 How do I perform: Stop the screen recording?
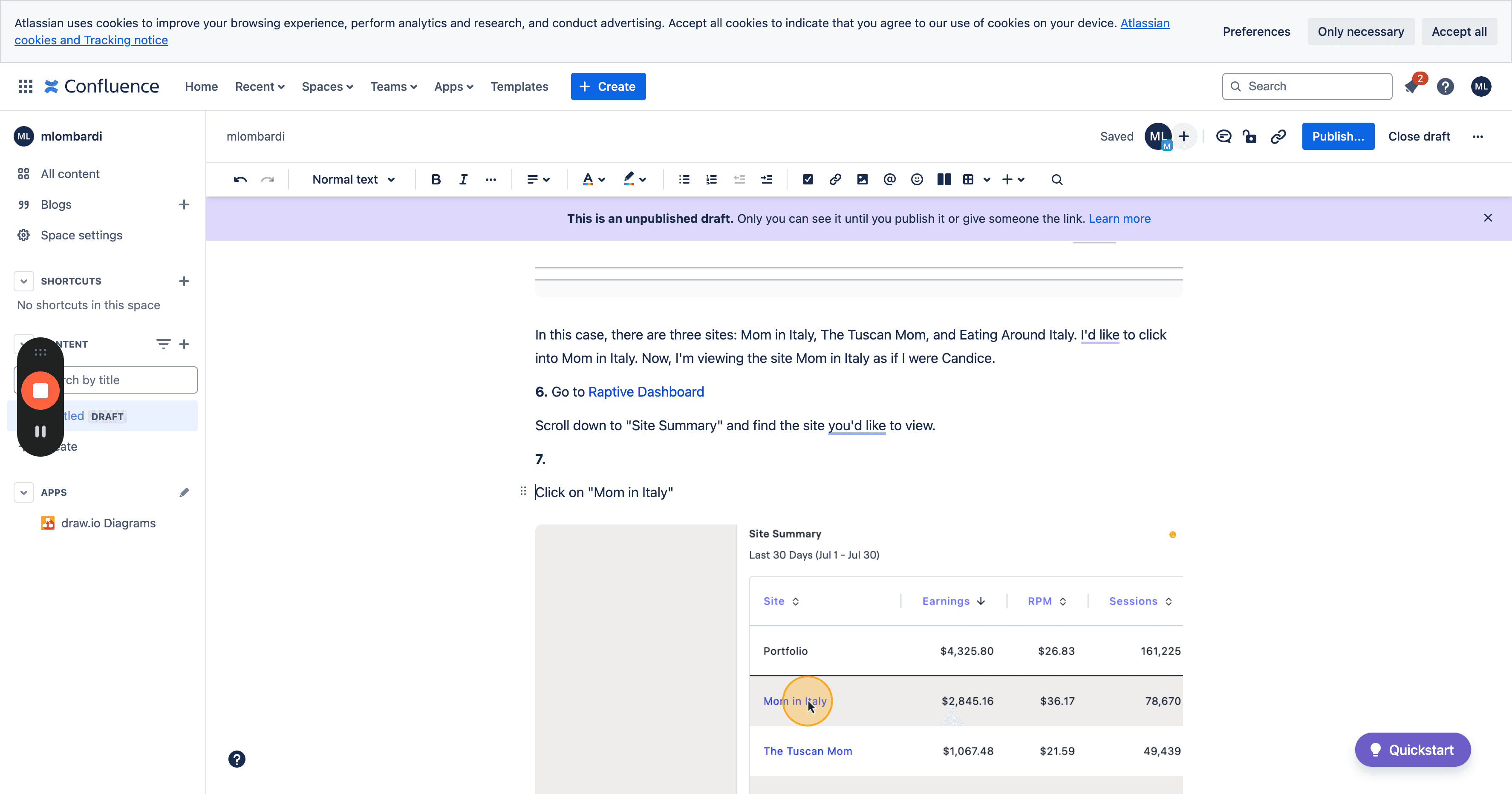click(40, 391)
